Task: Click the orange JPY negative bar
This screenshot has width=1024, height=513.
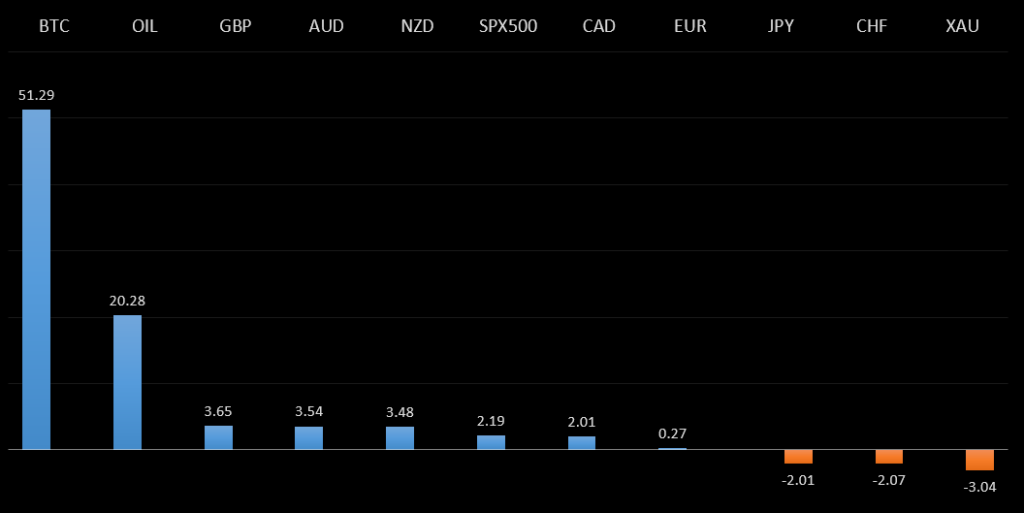Action: tap(798, 456)
